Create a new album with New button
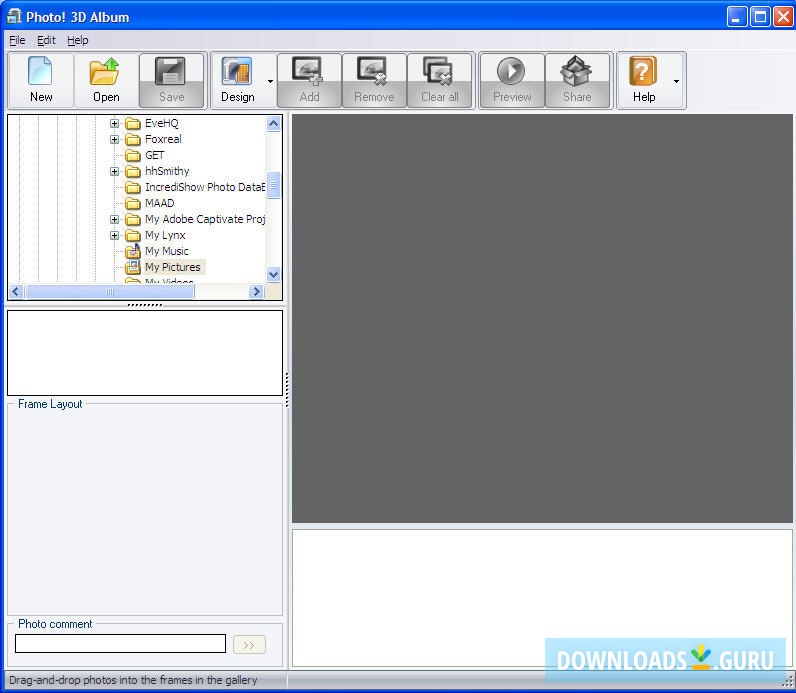This screenshot has height=693, width=796. pyautogui.click(x=41, y=80)
